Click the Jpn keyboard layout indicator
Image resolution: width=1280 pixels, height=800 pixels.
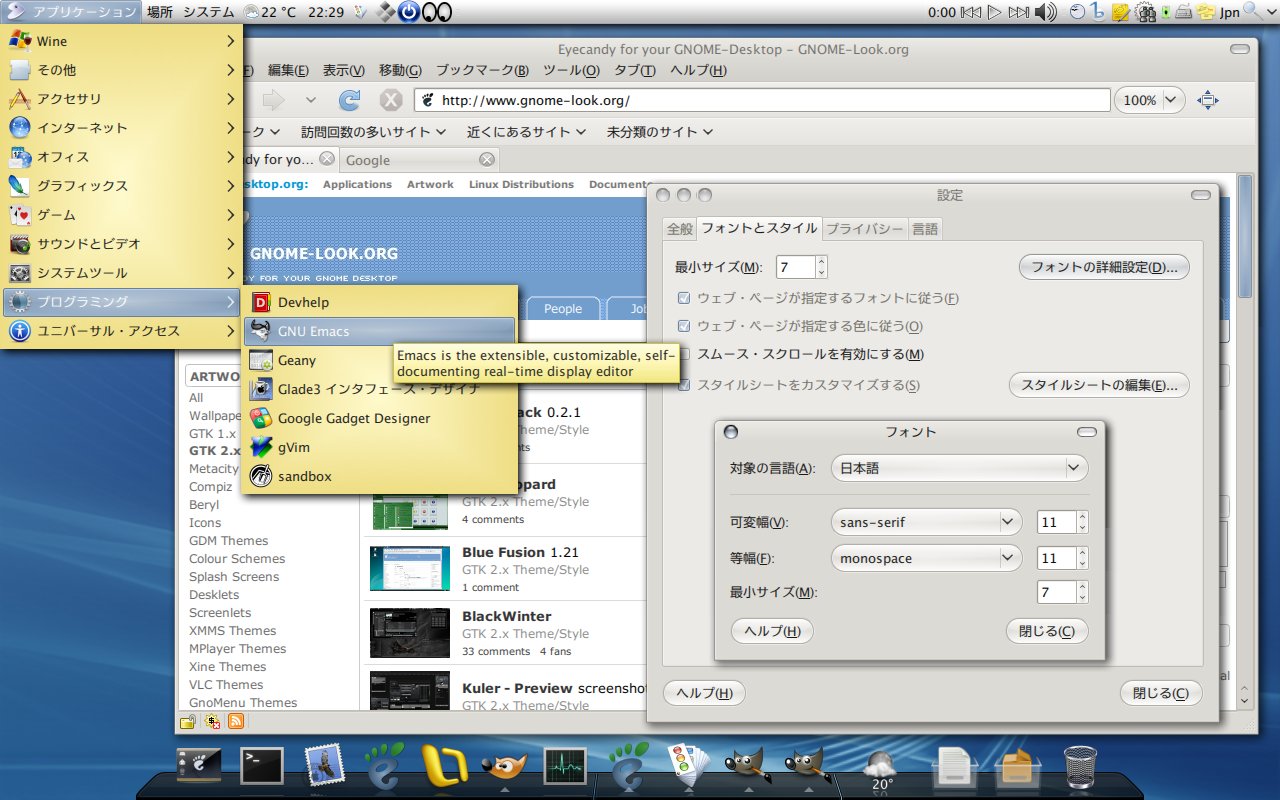point(1230,13)
